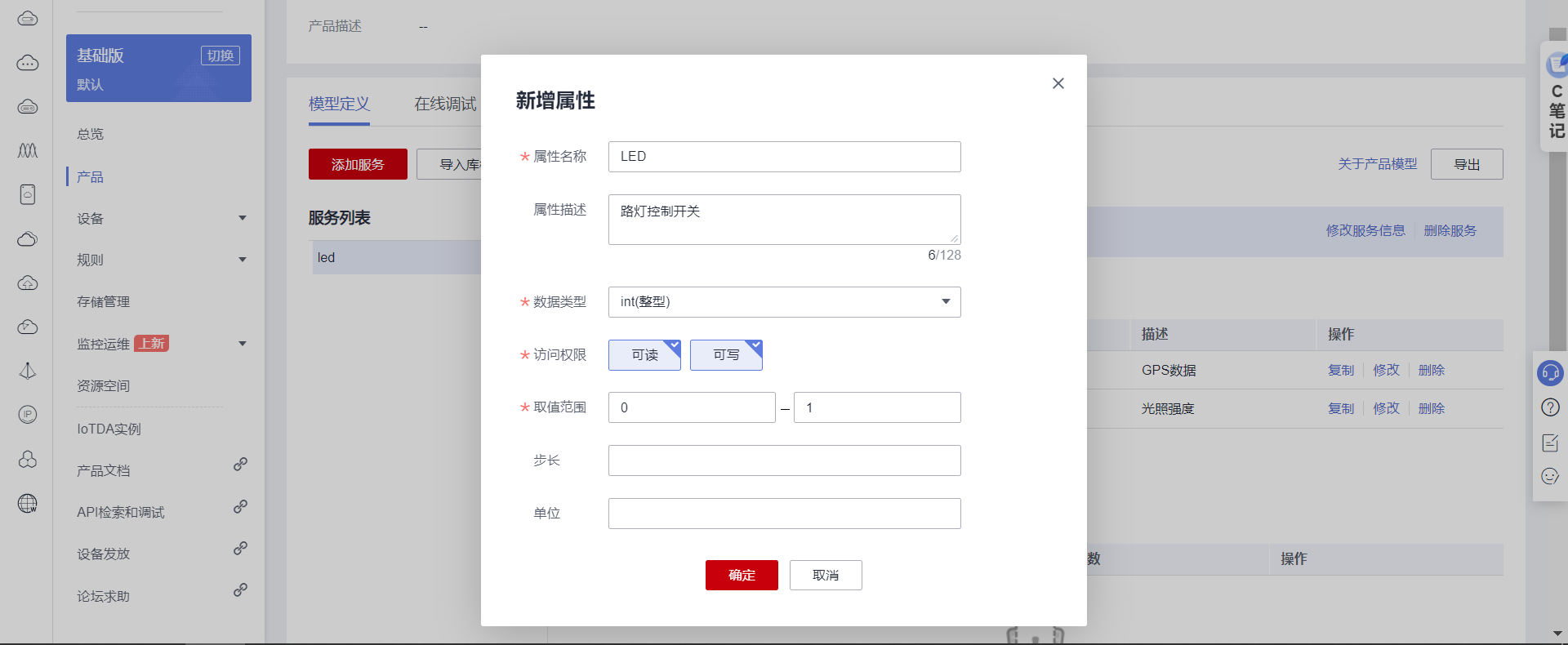1568x645 pixels.
Task: Select the three-hexagon cluster icon in left rail
Action: pos(28,459)
